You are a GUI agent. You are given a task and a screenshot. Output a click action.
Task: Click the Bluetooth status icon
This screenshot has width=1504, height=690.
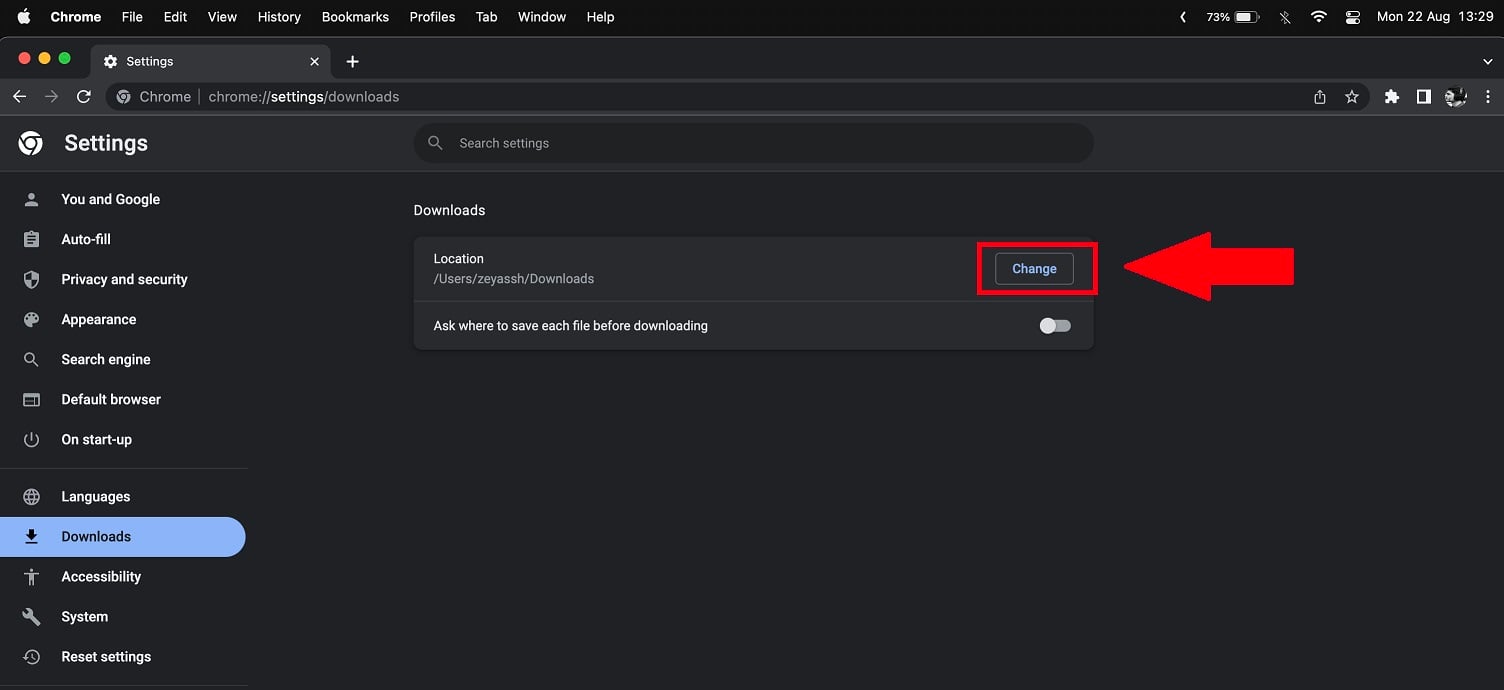click(x=1285, y=17)
